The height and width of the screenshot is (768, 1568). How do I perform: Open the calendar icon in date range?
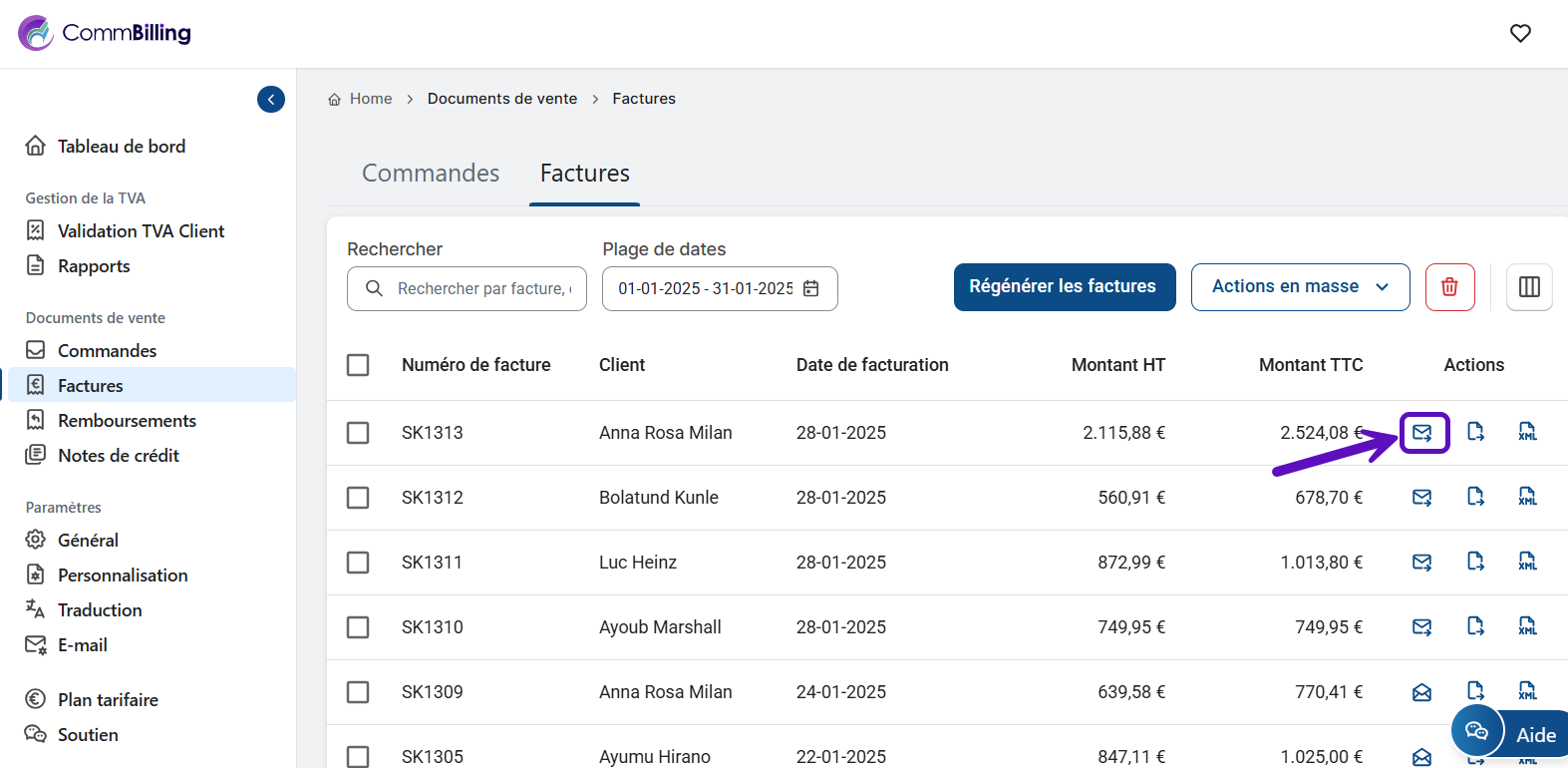click(811, 288)
